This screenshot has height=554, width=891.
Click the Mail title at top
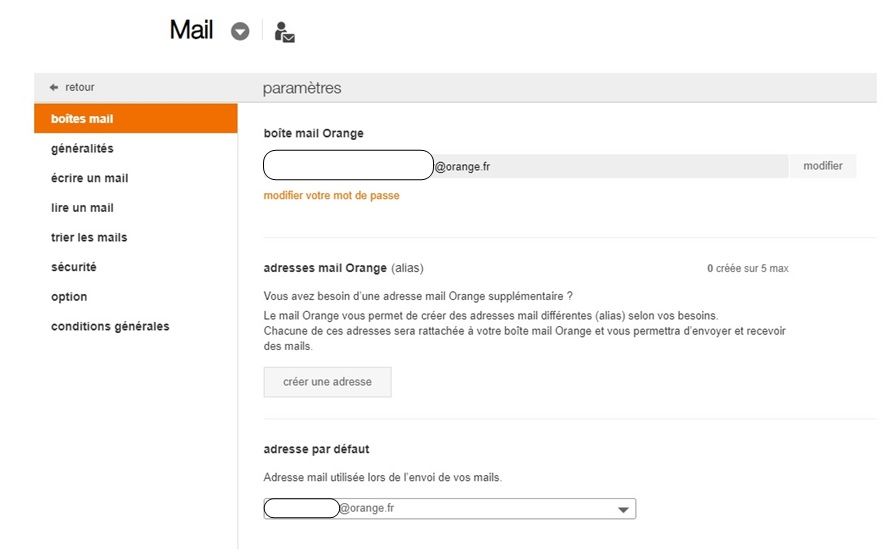pos(191,30)
